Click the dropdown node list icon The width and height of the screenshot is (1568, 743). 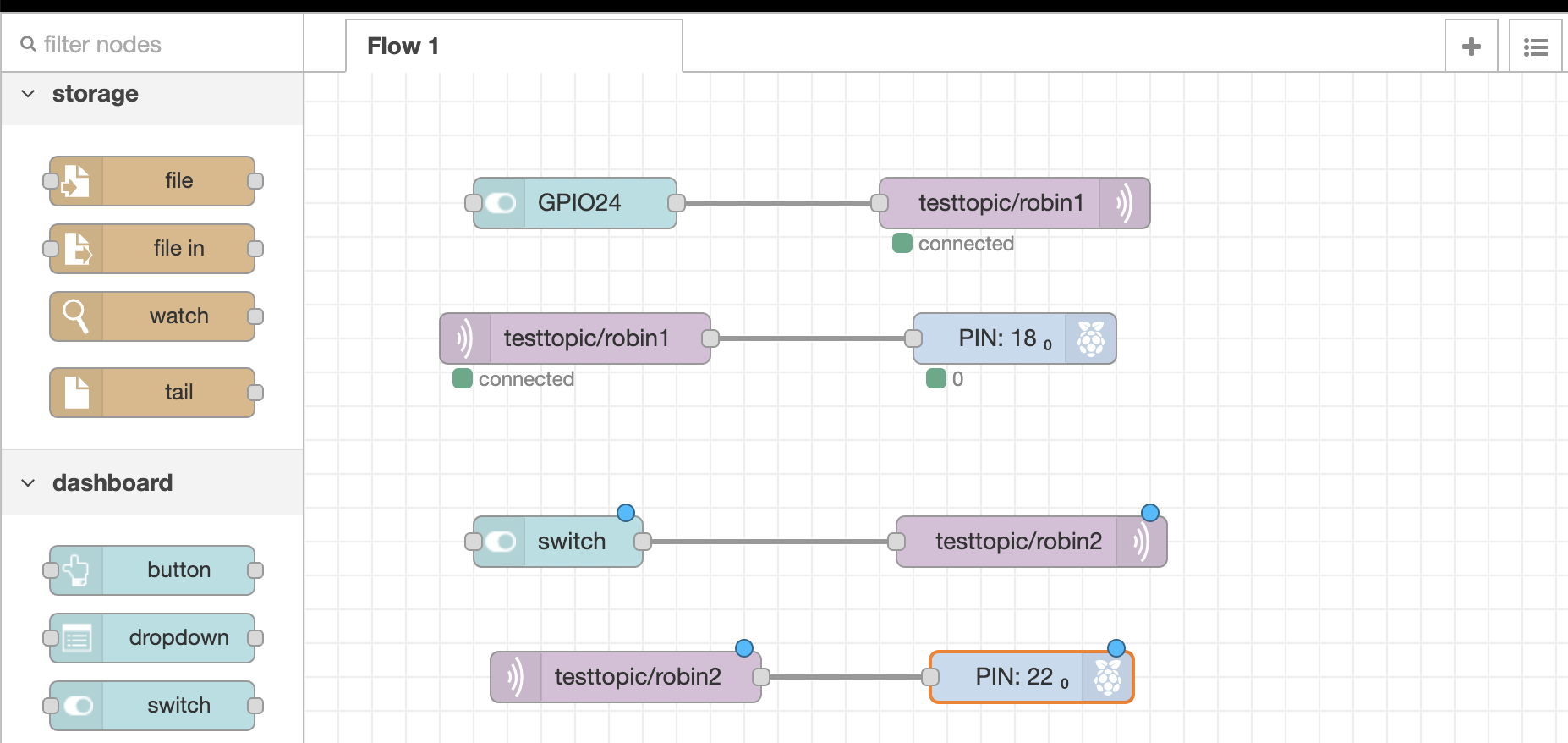click(76, 638)
